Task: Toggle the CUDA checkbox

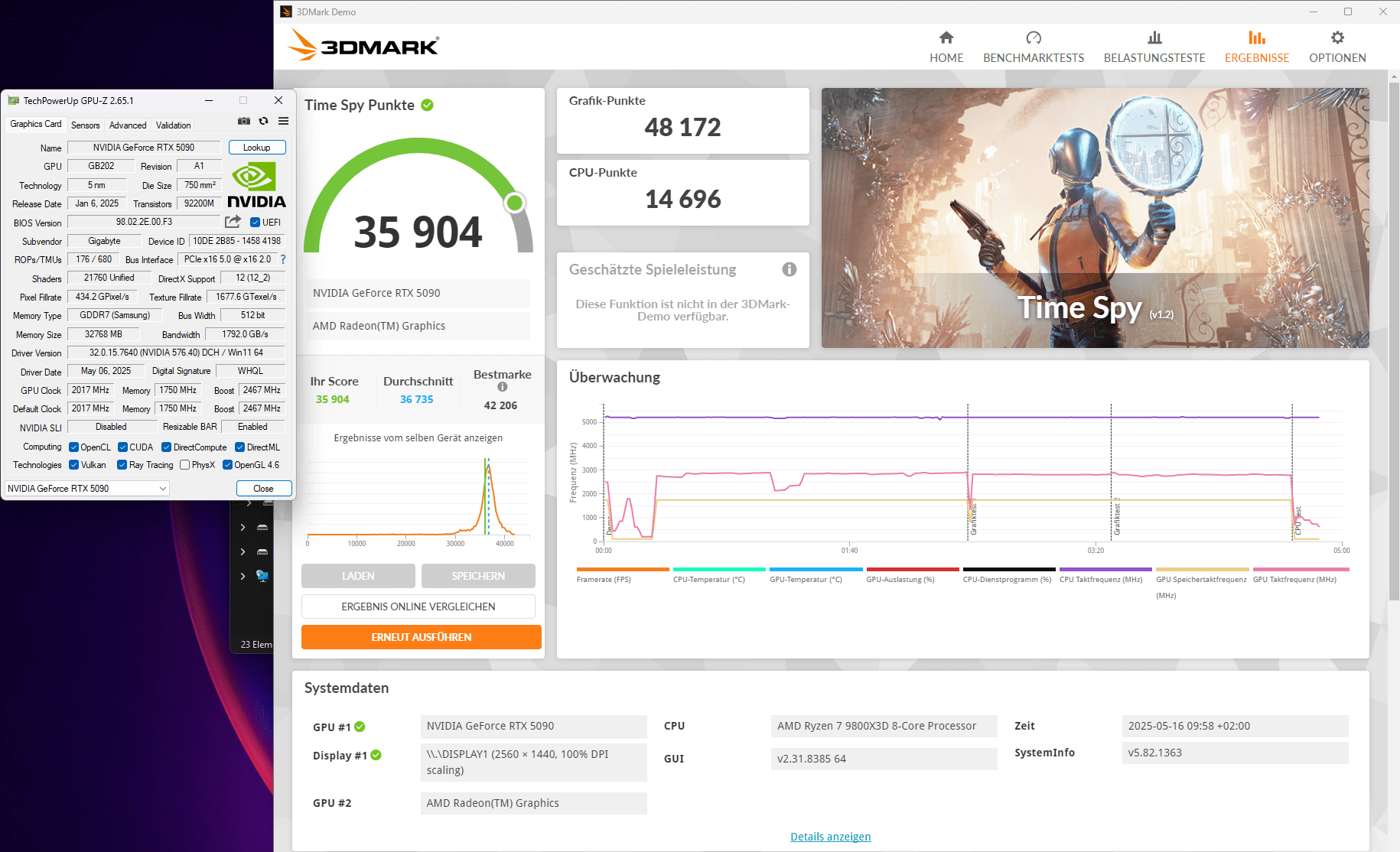Action: [x=122, y=447]
